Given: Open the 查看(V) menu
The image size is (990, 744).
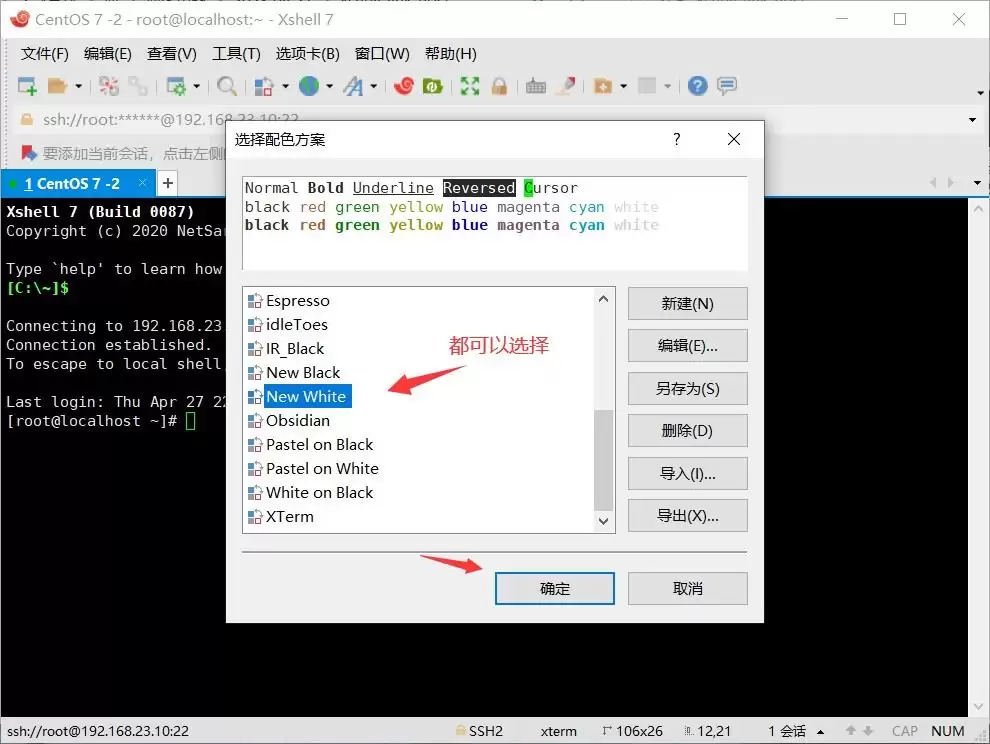Looking at the screenshot, I should click(x=172, y=54).
